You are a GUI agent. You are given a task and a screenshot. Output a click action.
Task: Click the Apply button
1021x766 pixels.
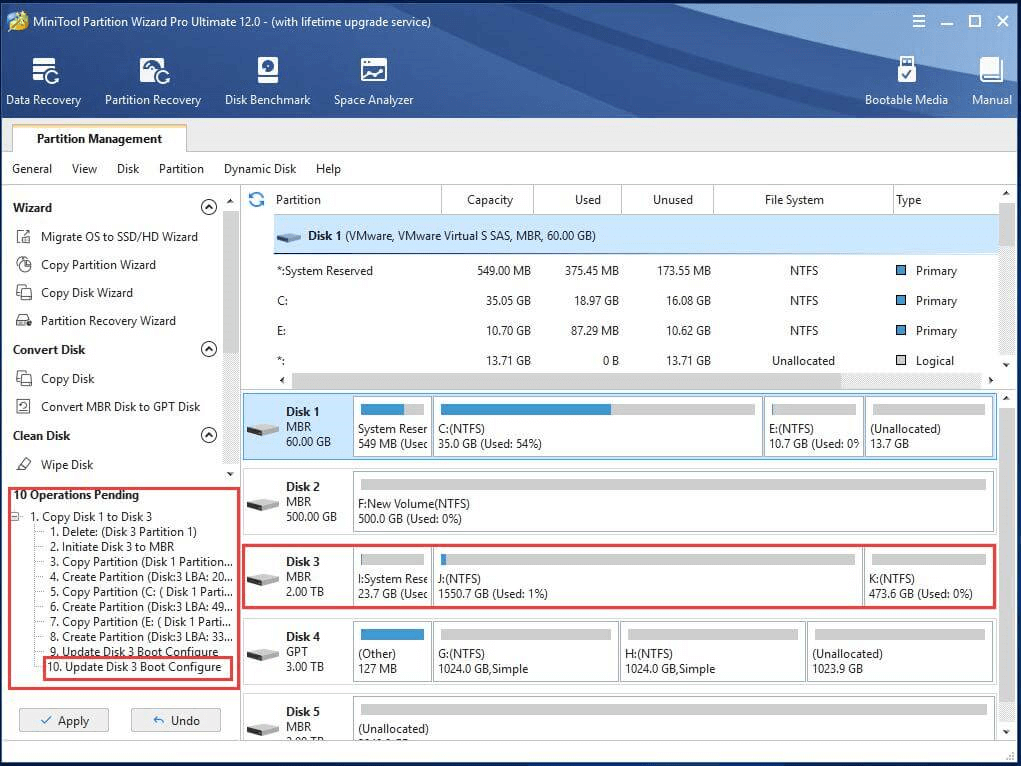pos(62,720)
